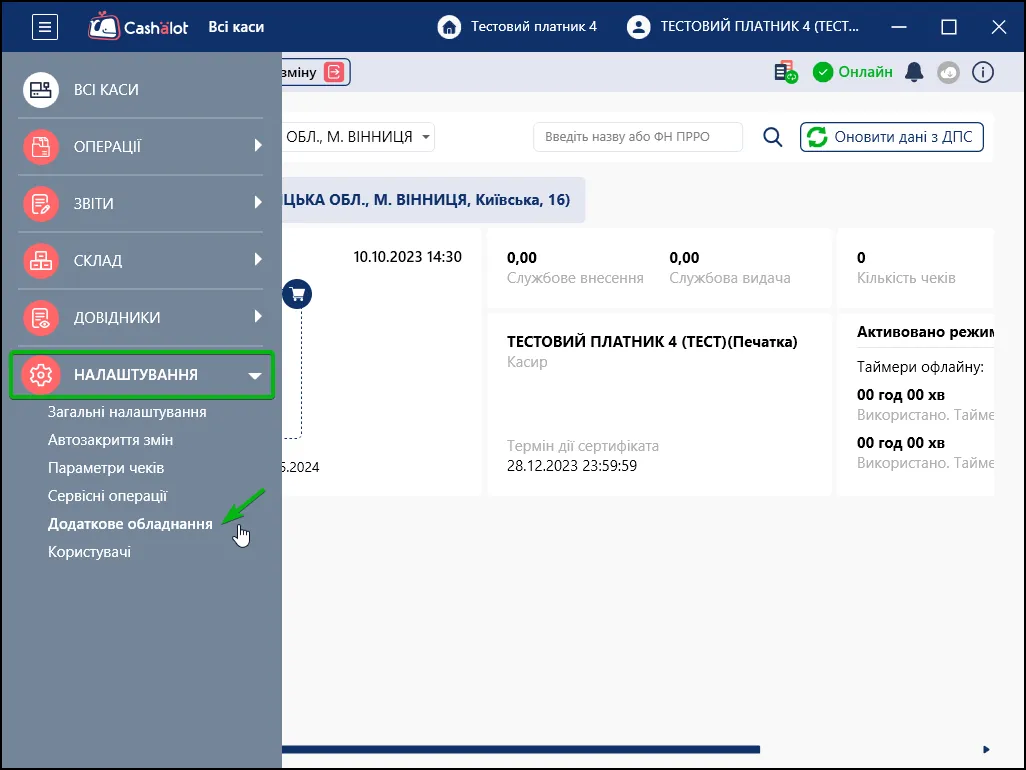Click the Cashalot logo
This screenshot has width=1026, height=770.
coord(139,27)
